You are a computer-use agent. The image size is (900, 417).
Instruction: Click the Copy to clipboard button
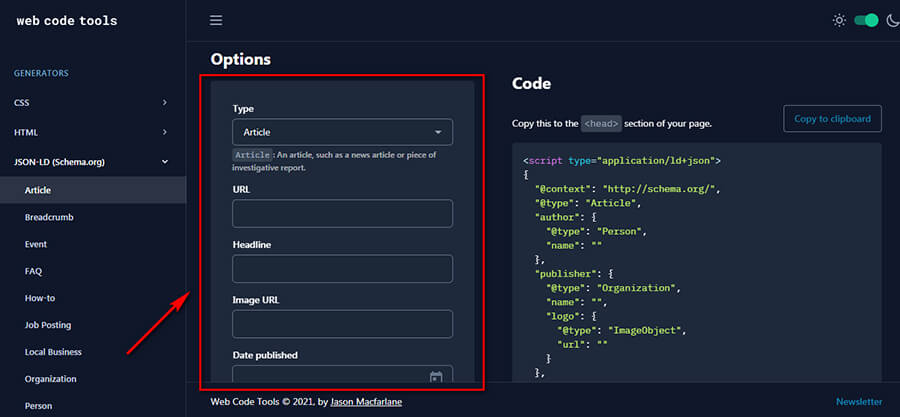point(832,118)
